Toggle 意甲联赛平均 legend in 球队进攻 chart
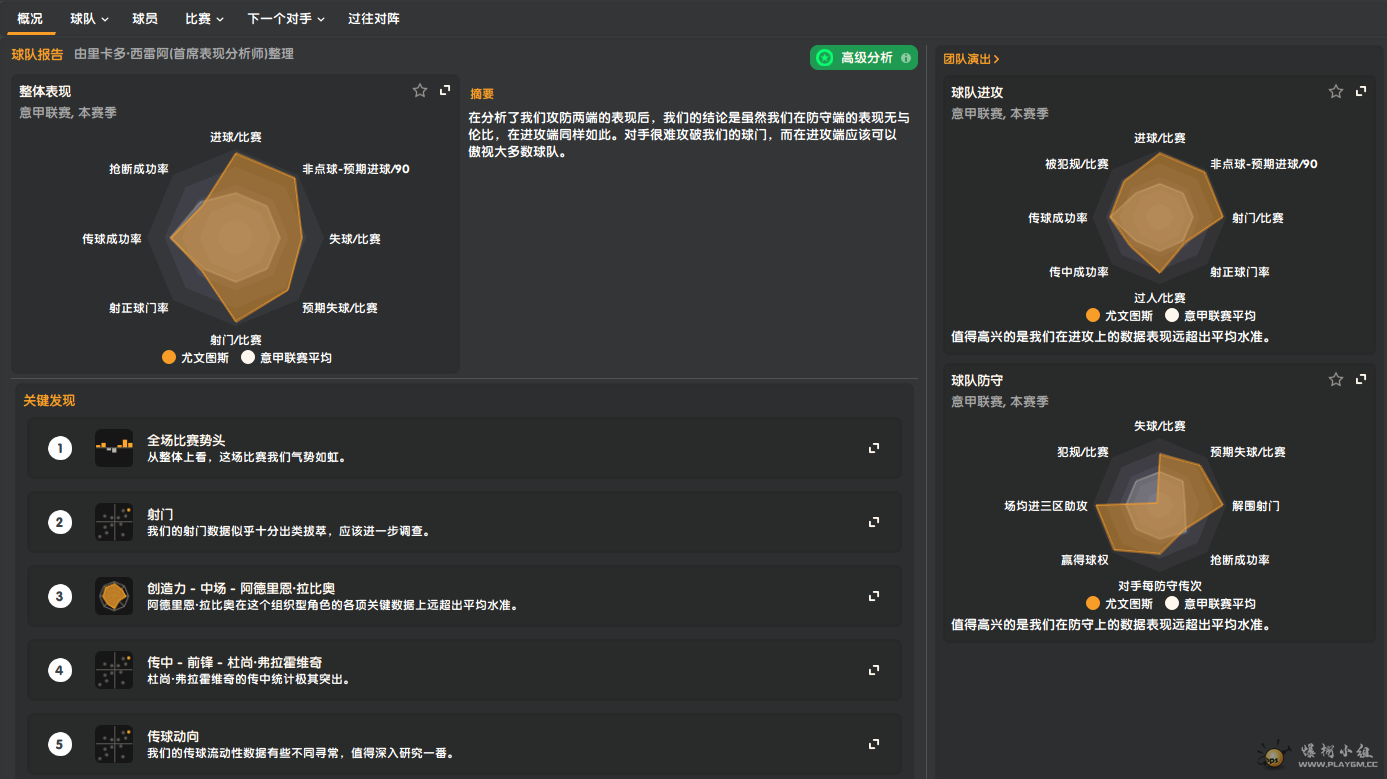The width and height of the screenshot is (1387, 779). [1211, 315]
